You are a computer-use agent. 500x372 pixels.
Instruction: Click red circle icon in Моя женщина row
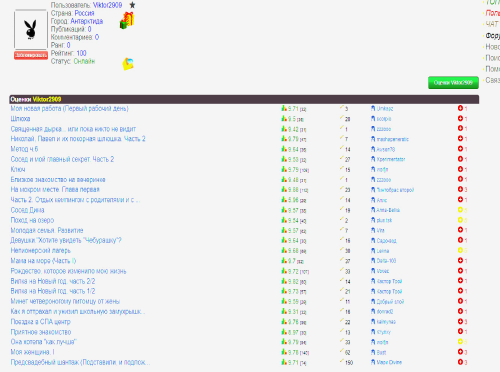[460, 352]
